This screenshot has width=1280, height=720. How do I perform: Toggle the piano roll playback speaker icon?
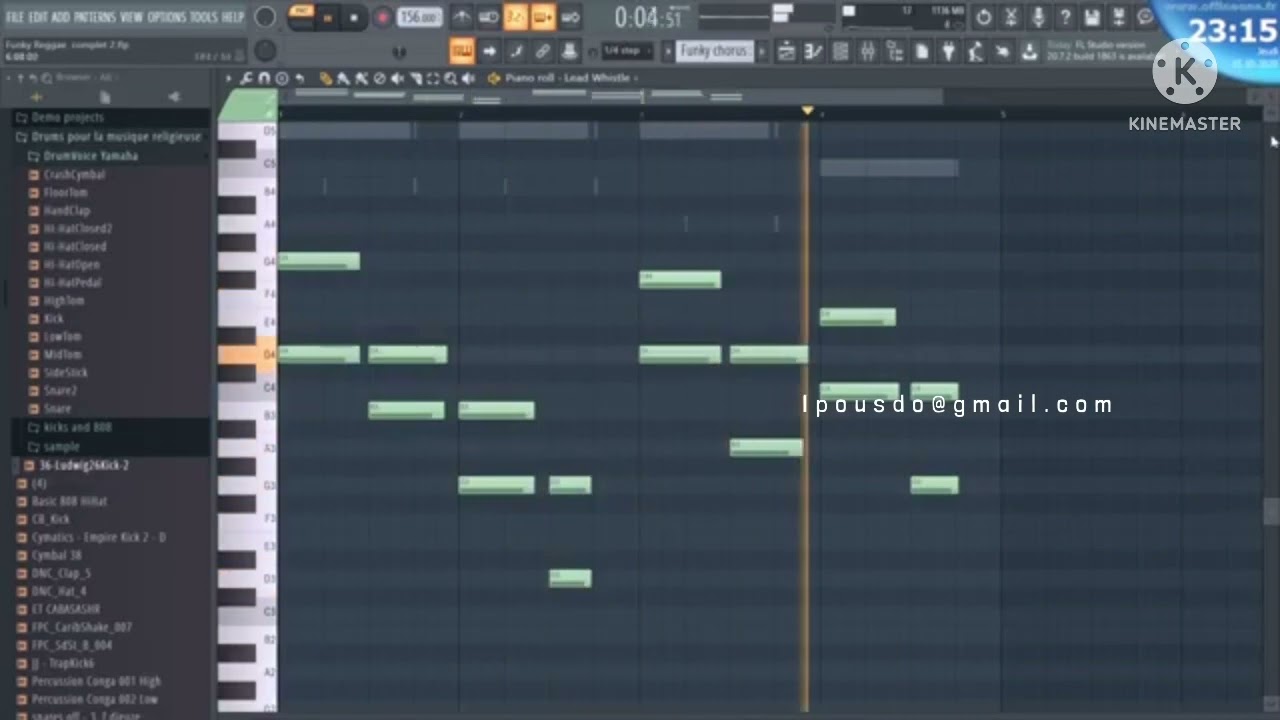(467, 78)
